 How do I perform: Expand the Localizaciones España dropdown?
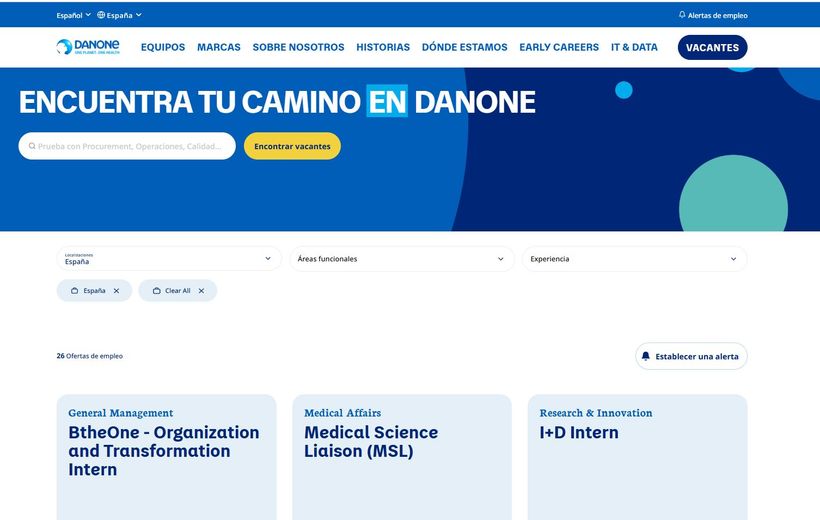click(x=169, y=258)
